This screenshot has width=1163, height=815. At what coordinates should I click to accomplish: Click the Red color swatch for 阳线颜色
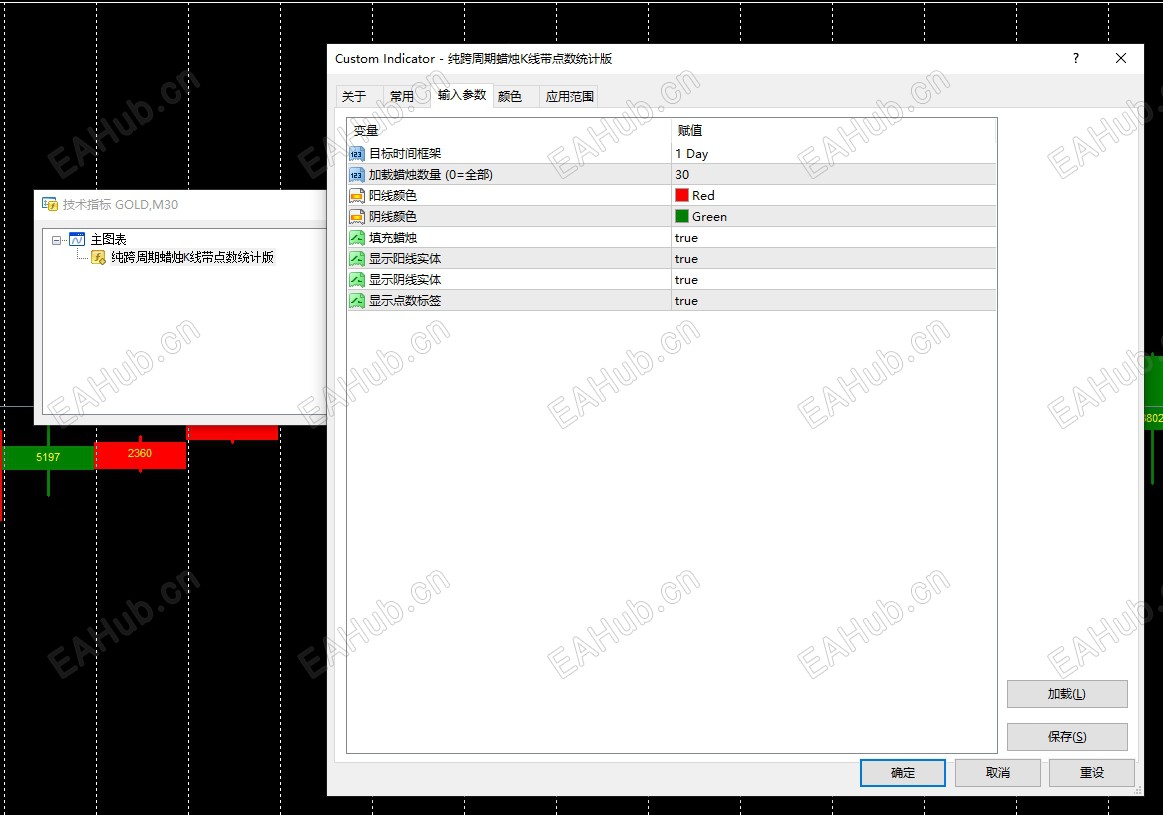pos(683,195)
